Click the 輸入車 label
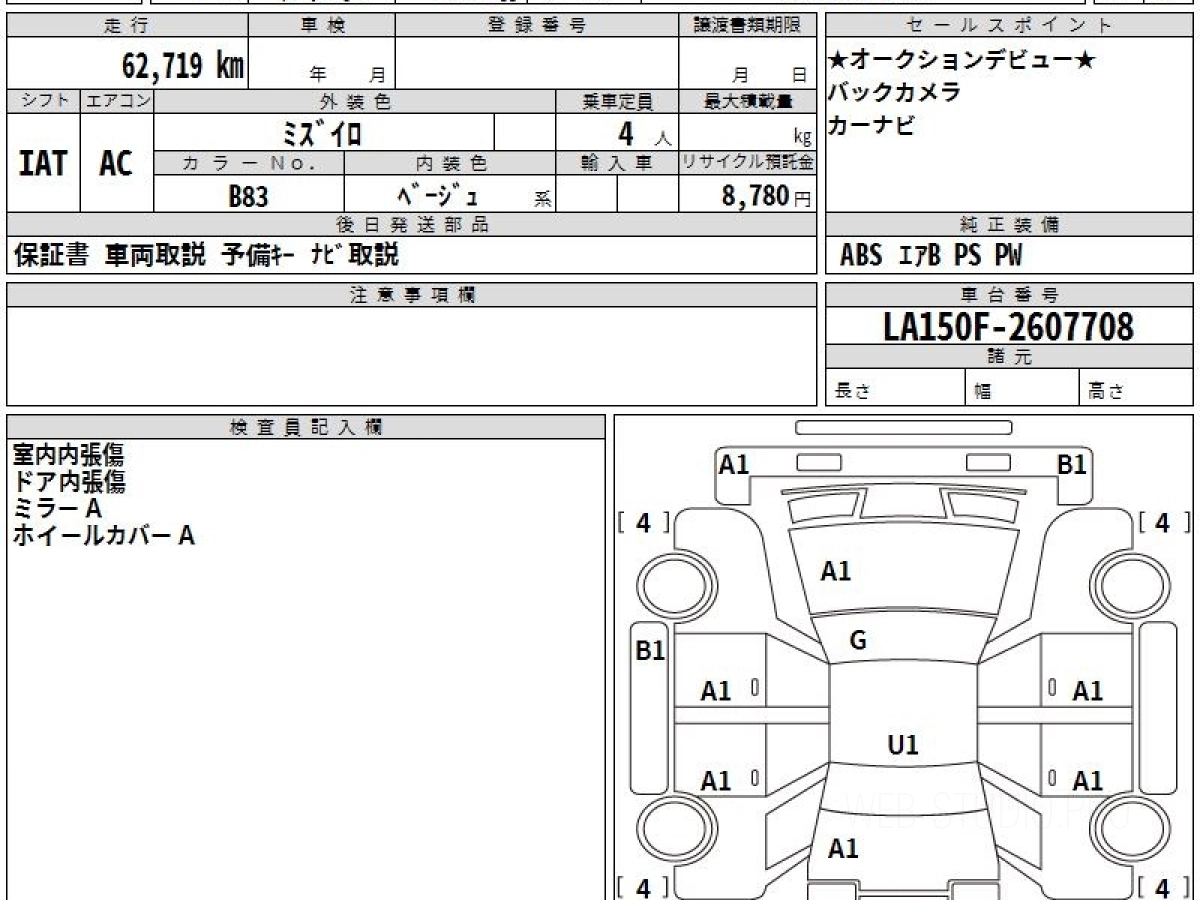 pyautogui.click(x=617, y=163)
